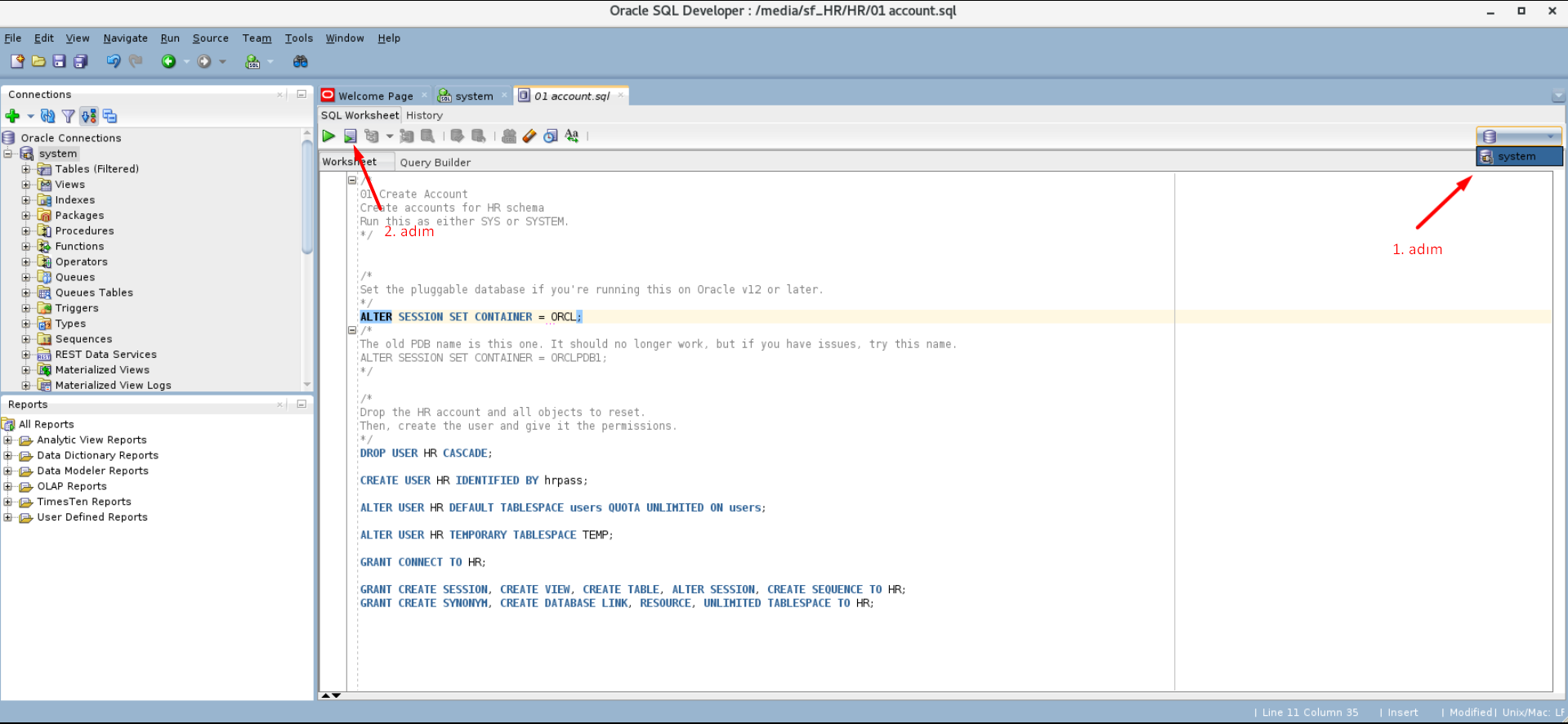Screen dimensions: 1568x724
Task: Open the Tools menu
Action: tap(298, 38)
